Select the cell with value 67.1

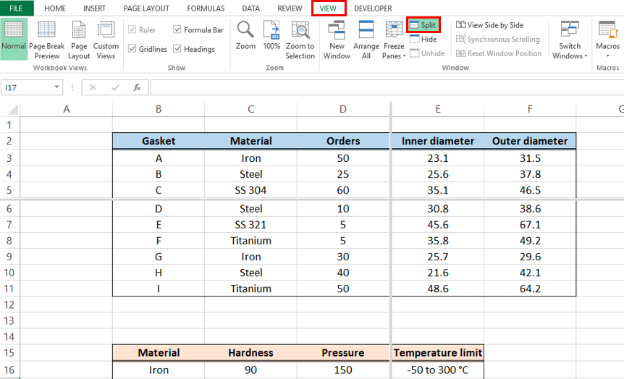pyautogui.click(x=530, y=225)
